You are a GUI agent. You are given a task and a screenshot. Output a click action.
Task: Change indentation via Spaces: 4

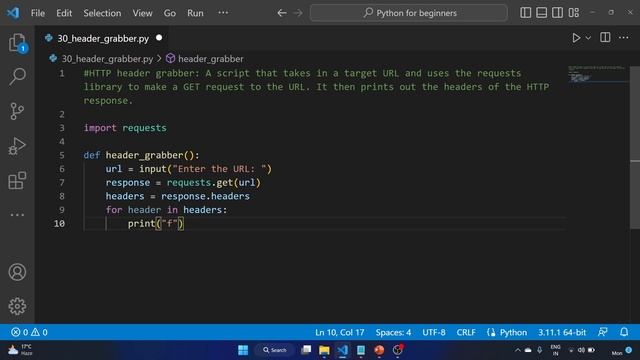pos(393,332)
